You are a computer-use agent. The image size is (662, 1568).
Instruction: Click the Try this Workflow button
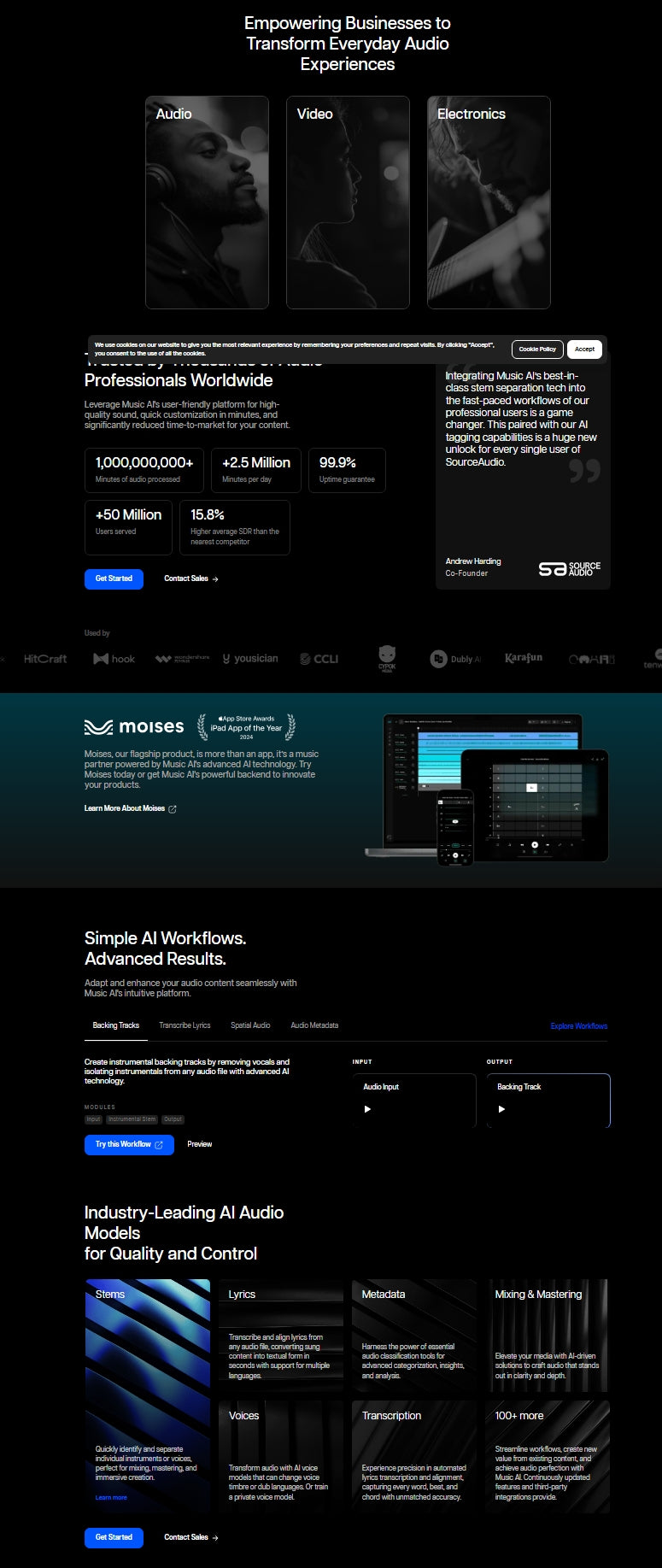[x=129, y=1144]
